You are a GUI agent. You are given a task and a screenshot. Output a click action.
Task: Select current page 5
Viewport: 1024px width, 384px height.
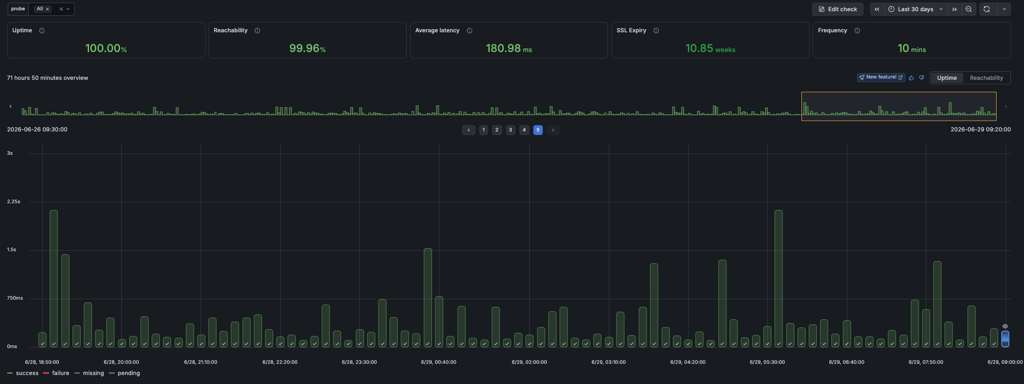(537, 130)
